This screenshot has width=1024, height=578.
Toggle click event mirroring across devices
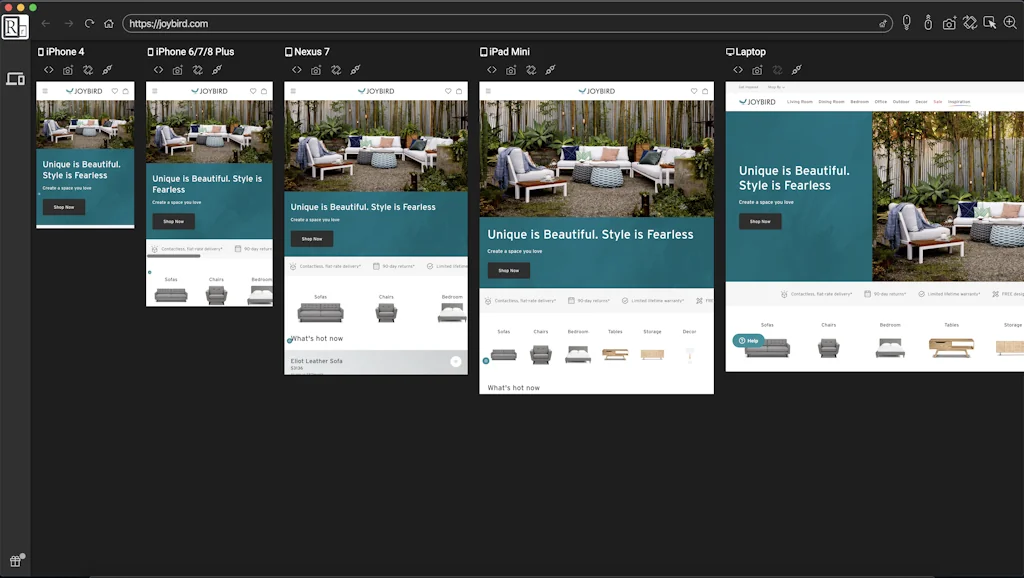tap(928, 21)
